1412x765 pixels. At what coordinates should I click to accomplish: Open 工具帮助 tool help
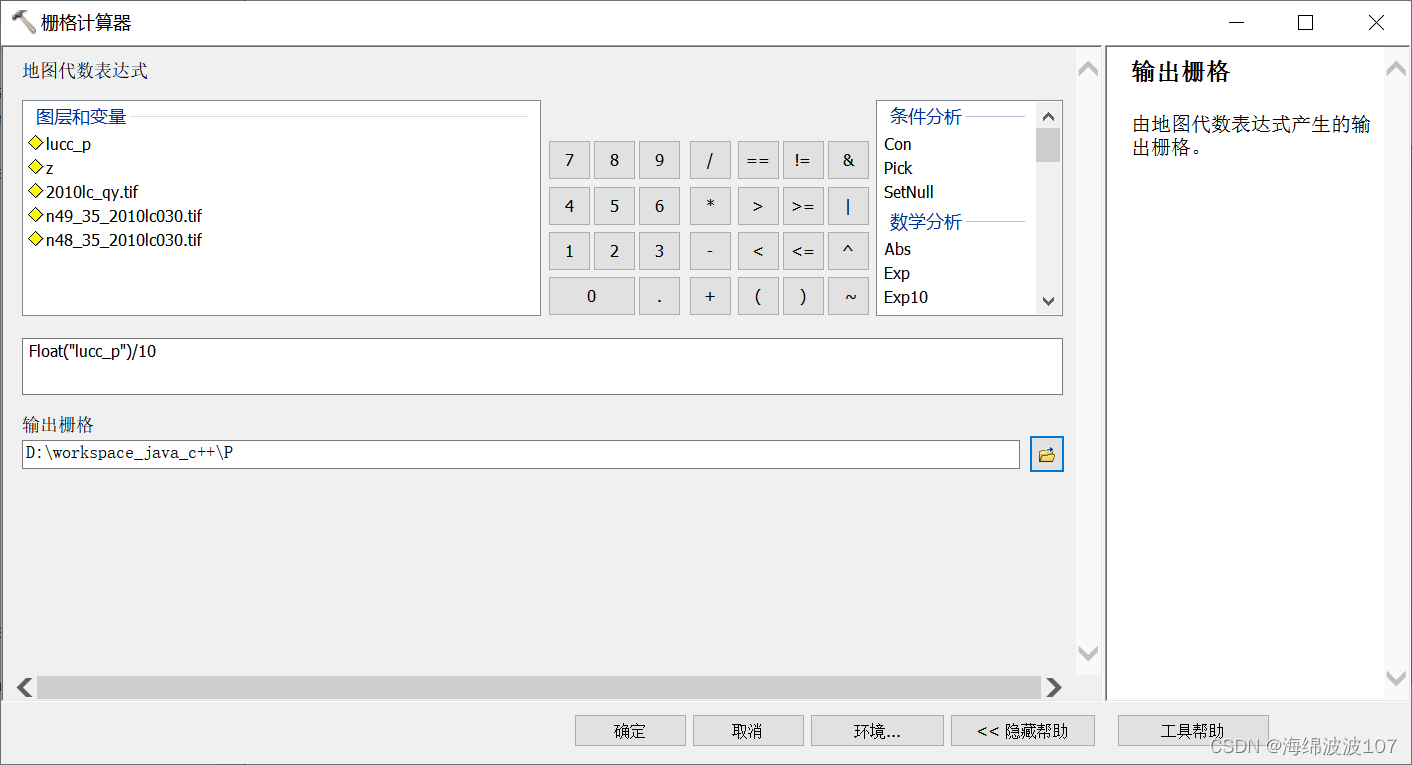pos(1193,731)
